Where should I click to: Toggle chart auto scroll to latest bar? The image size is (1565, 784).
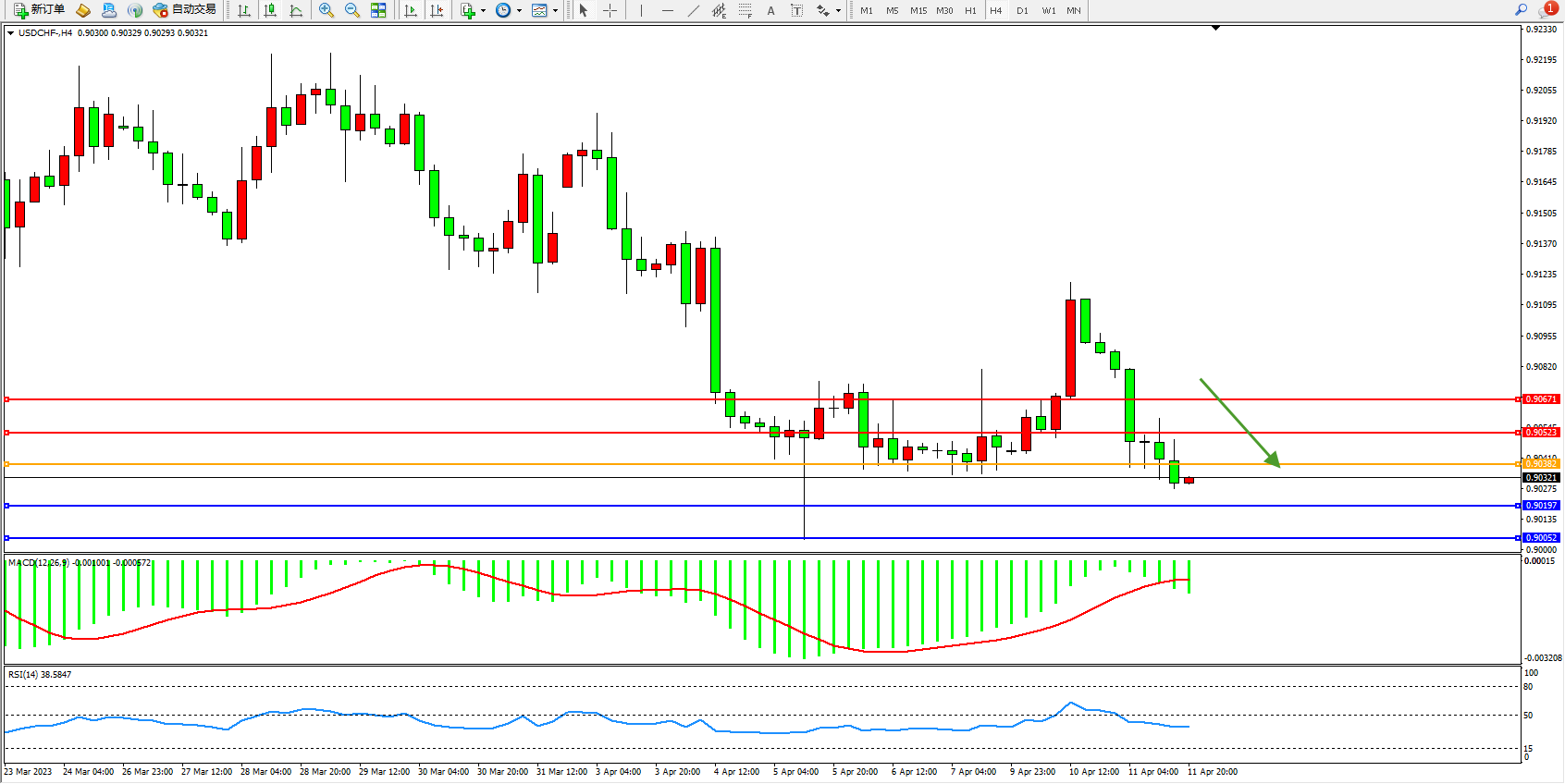(x=411, y=10)
